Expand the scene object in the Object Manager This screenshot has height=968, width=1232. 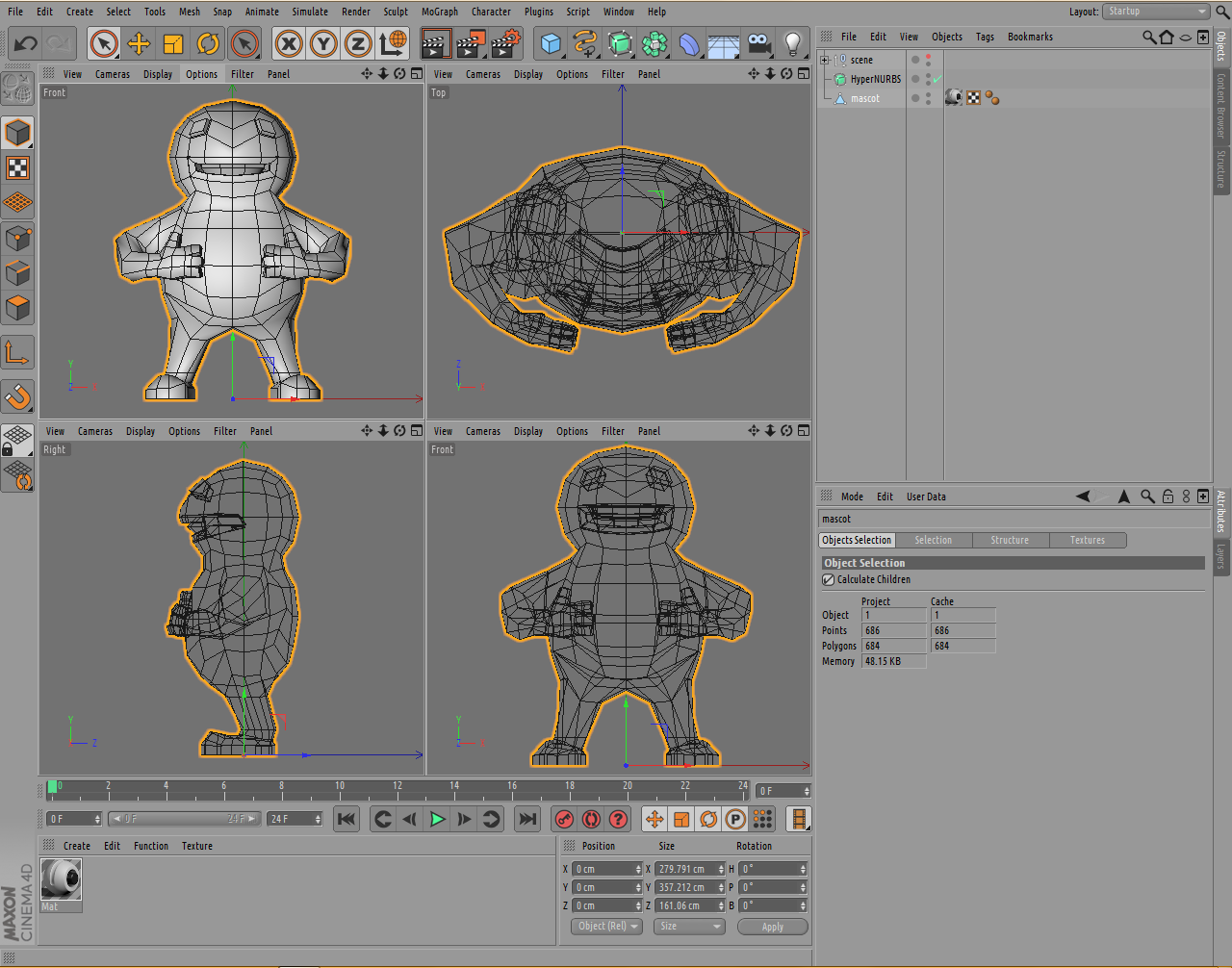(x=824, y=59)
